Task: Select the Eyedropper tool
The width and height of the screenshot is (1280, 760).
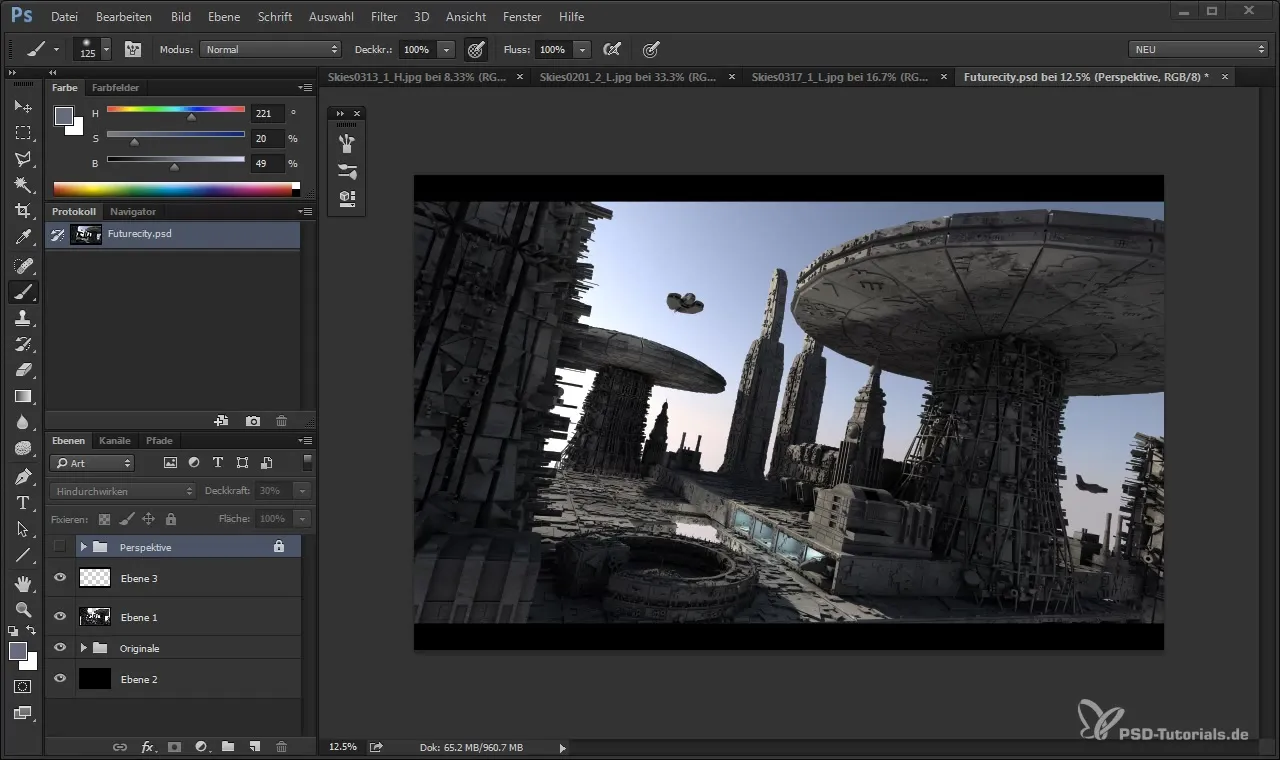Action: click(23, 238)
